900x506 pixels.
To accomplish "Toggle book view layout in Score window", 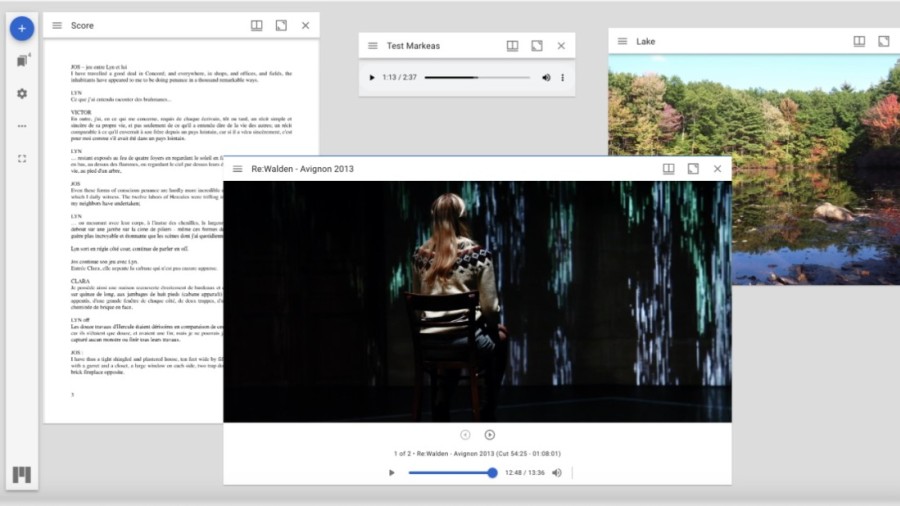I will point(257,25).
